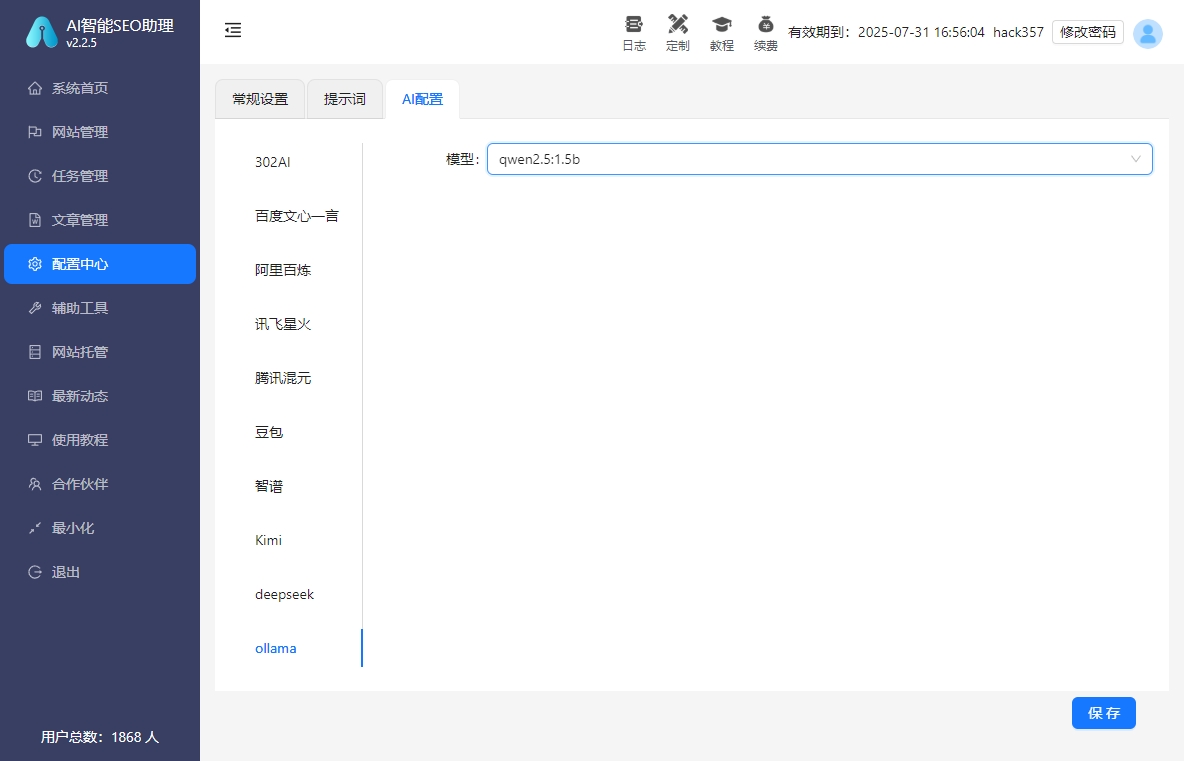Click the 配置中心 gear icon

click(35, 264)
